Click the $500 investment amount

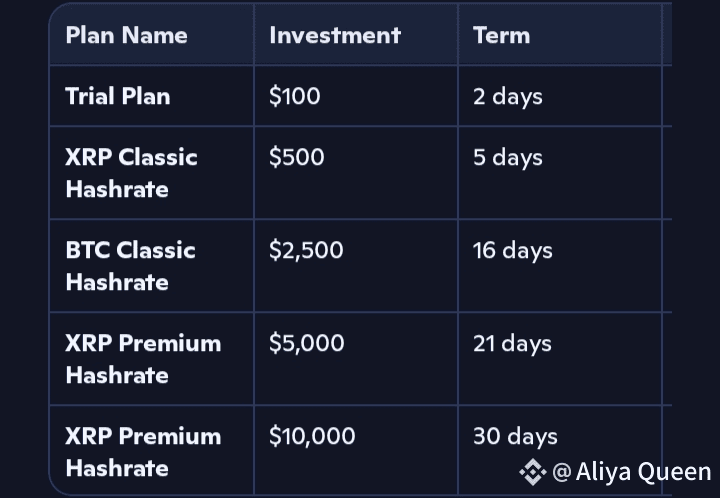(297, 157)
